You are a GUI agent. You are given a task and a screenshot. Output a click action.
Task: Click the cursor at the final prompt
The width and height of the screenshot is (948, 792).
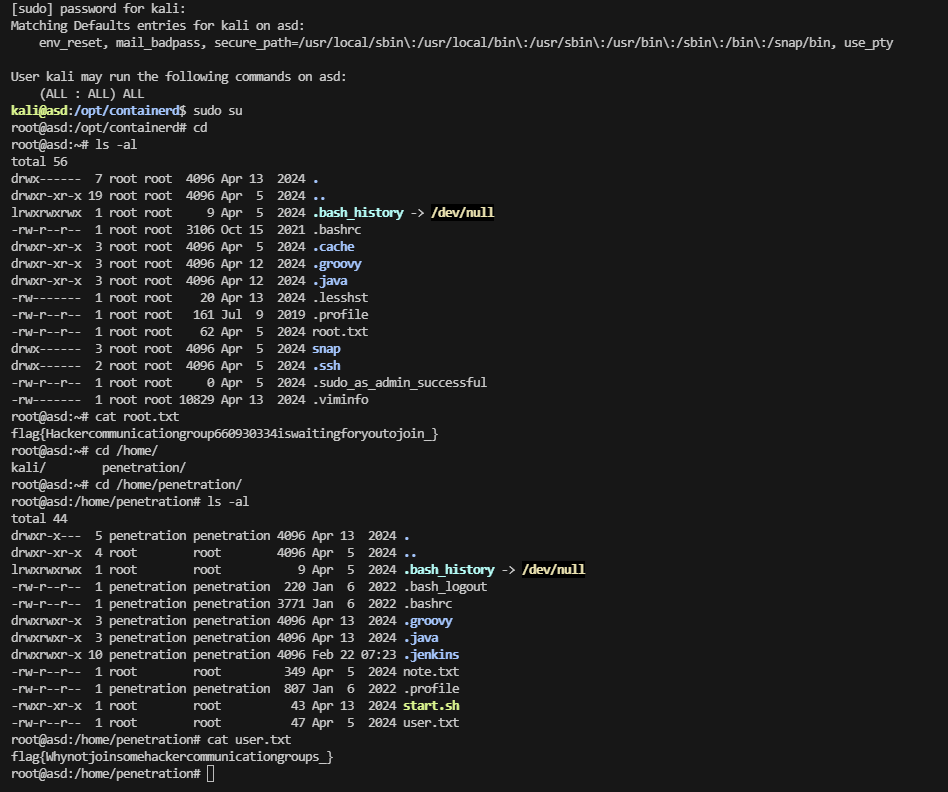coord(211,775)
